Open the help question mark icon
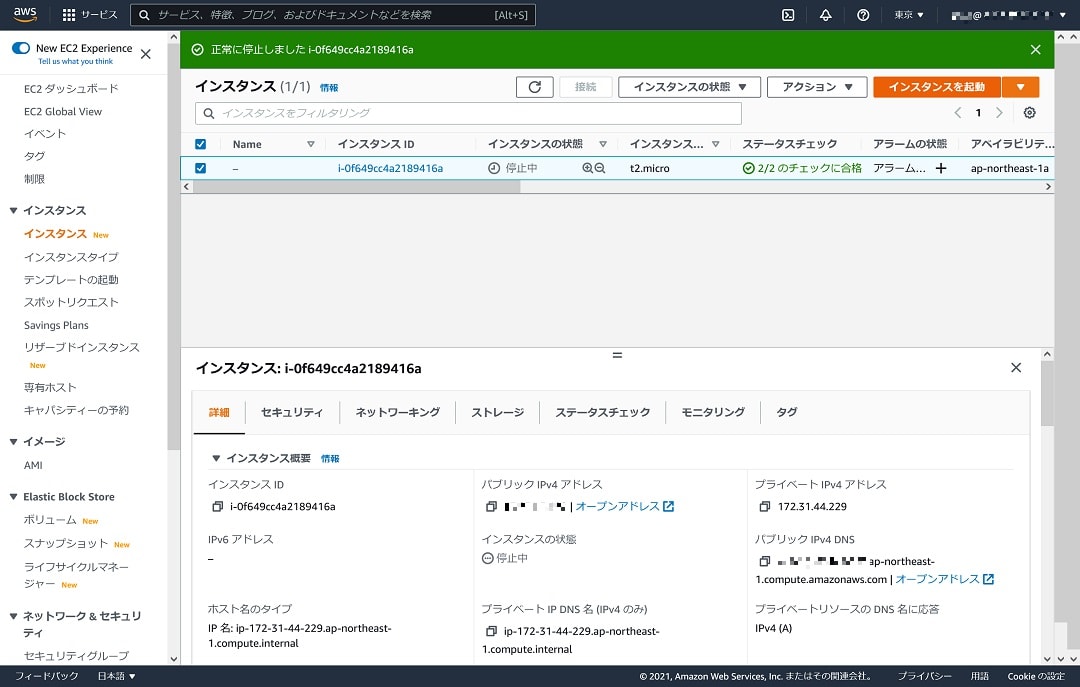This screenshot has height=687, width=1080. 862,15
